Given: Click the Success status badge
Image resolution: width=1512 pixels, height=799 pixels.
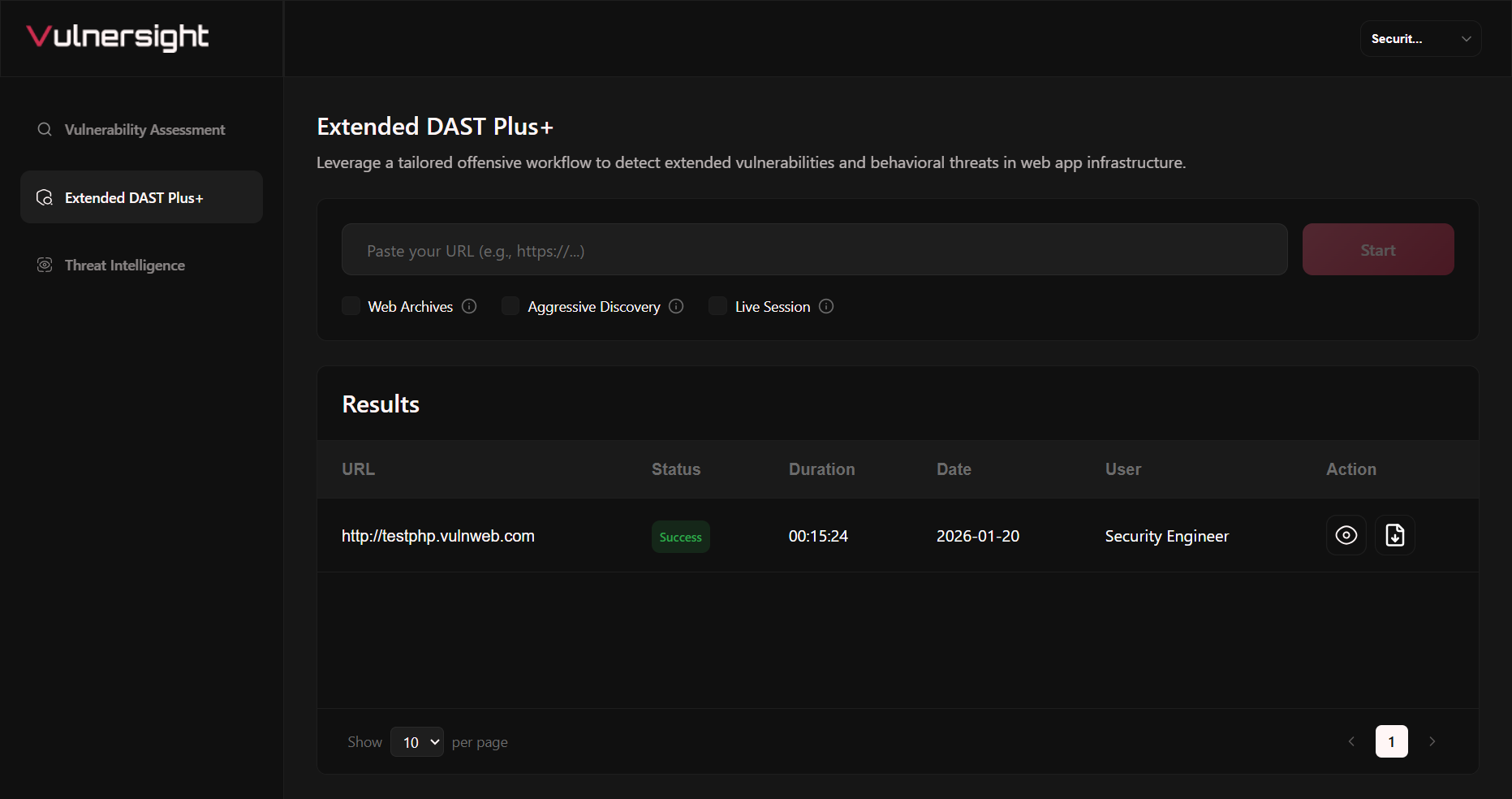Looking at the screenshot, I should [681, 537].
